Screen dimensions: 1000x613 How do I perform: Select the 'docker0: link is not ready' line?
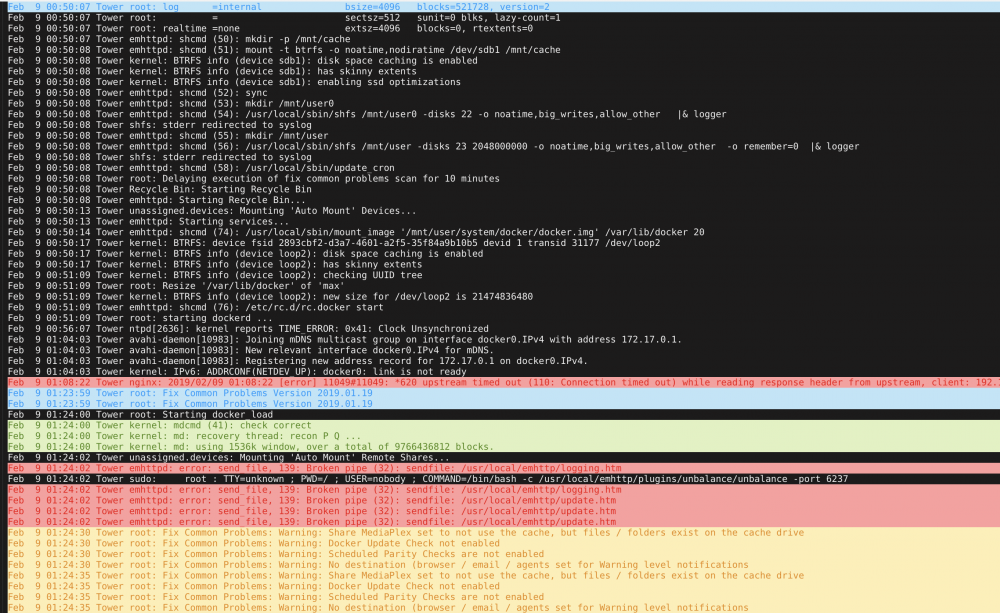237,372
